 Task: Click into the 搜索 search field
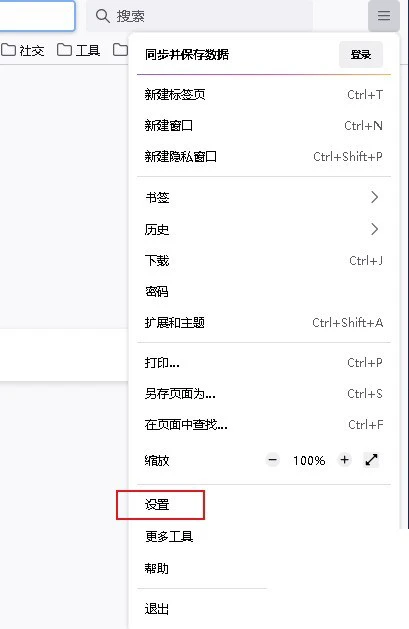click(x=199, y=16)
